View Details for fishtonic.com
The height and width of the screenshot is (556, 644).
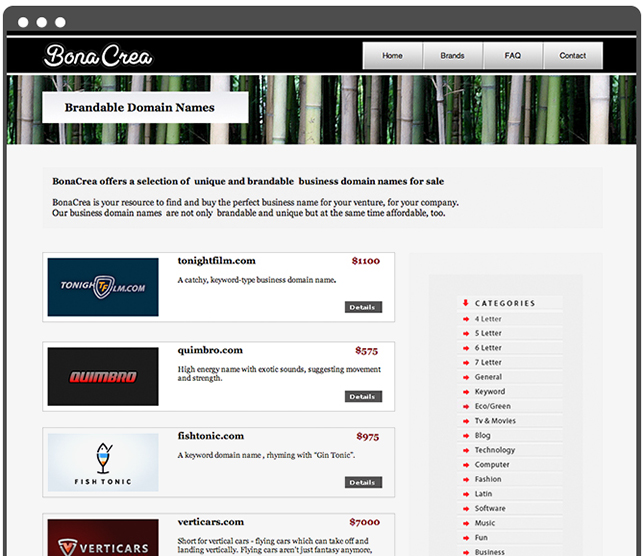tap(363, 482)
